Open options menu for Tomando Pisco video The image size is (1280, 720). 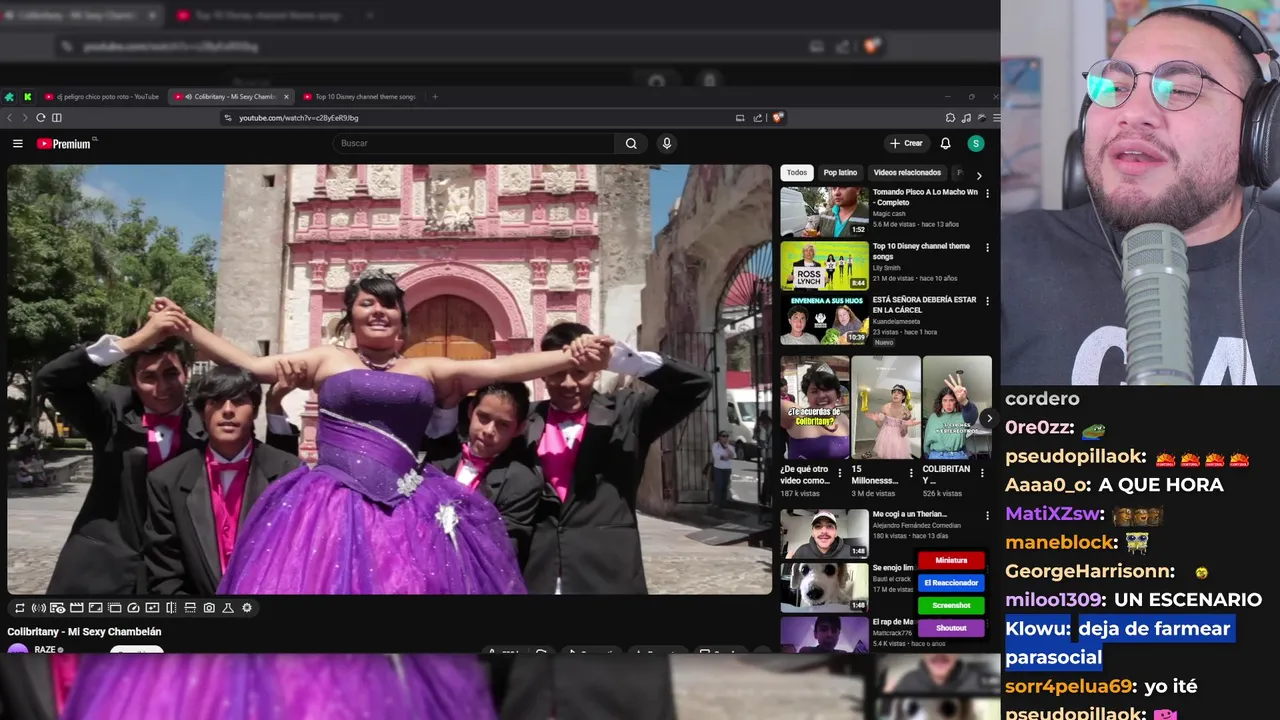(x=988, y=194)
